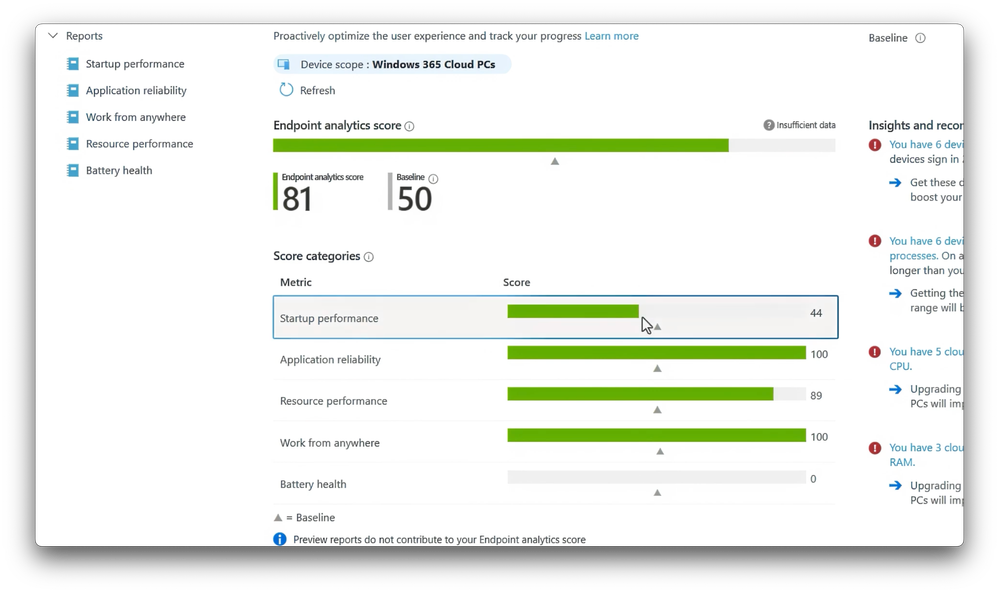Click Battery health score value 0
This screenshot has width=999, height=593.
tap(813, 479)
